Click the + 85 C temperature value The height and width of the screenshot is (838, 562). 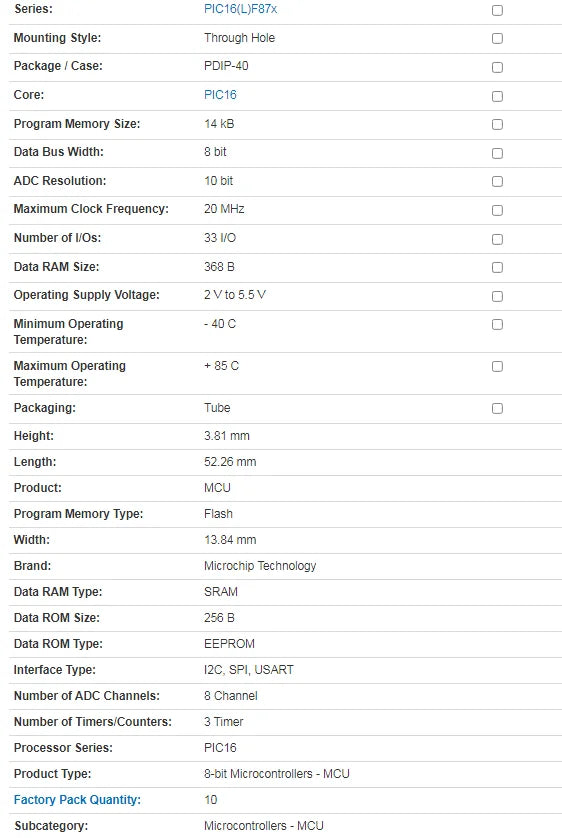pos(221,366)
